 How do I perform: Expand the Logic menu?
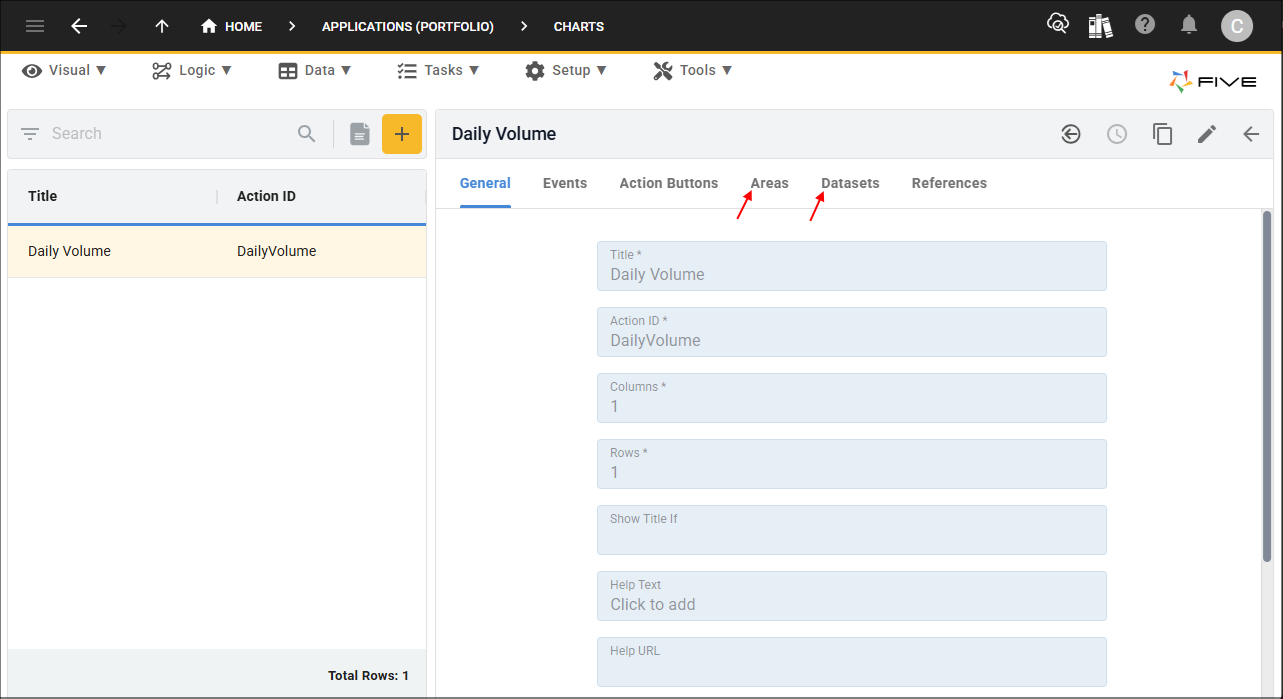[x=192, y=70]
